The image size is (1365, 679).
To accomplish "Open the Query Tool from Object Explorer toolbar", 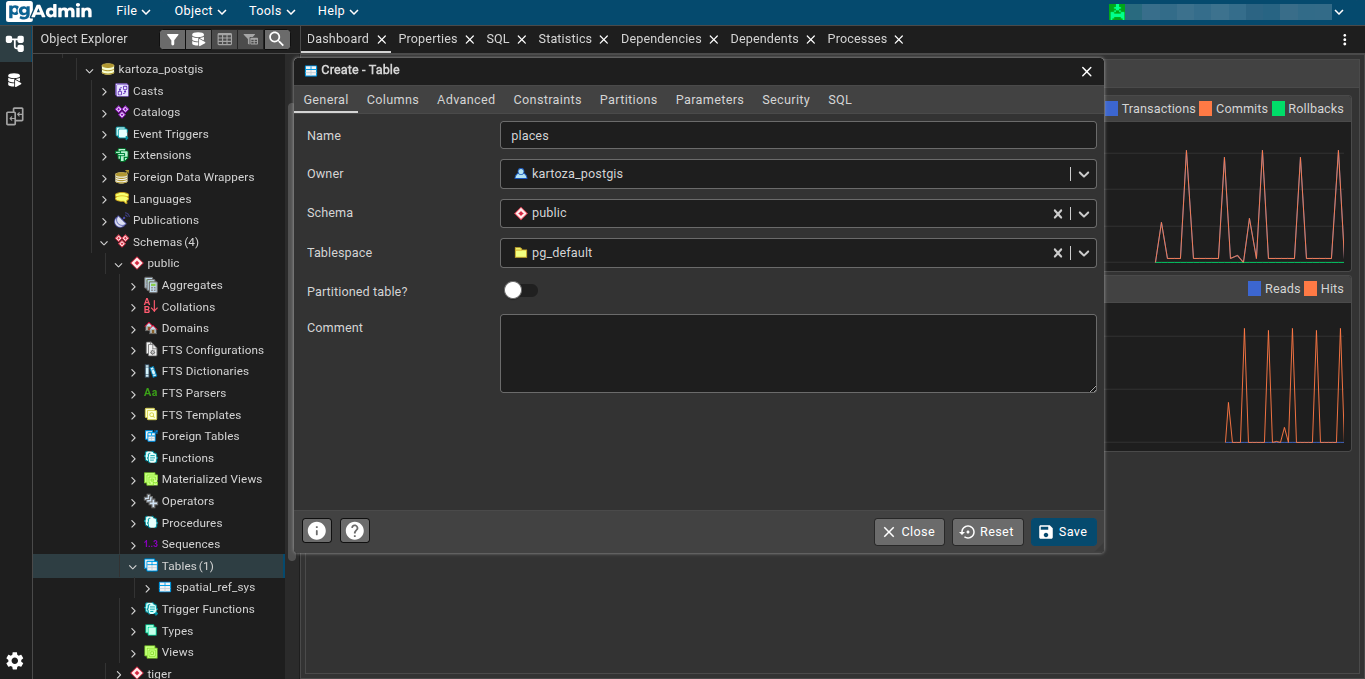I will click(199, 39).
